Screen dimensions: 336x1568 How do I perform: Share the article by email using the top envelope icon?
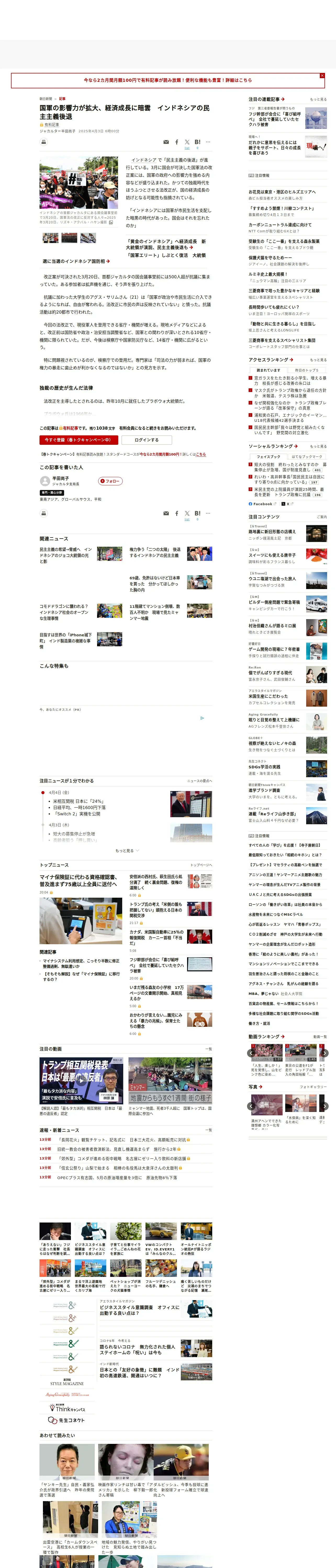click(x=166, y=142)
